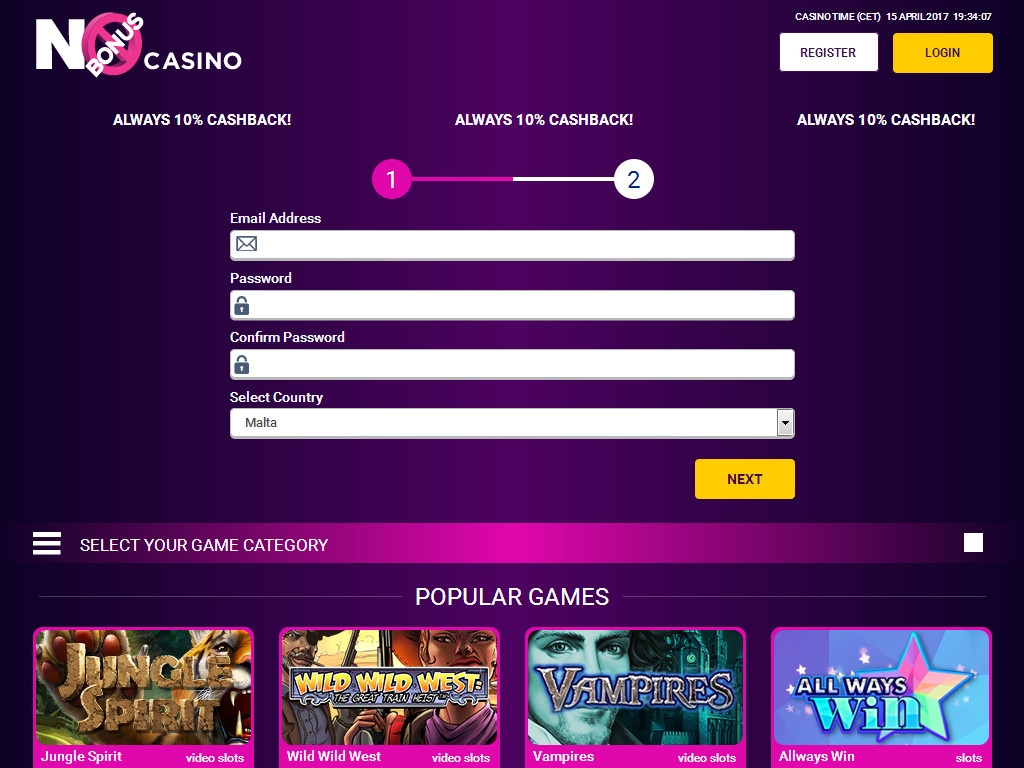Click the yellow Login button
The width and height of the screenshot is (1024, 768).
pos(942,53)
